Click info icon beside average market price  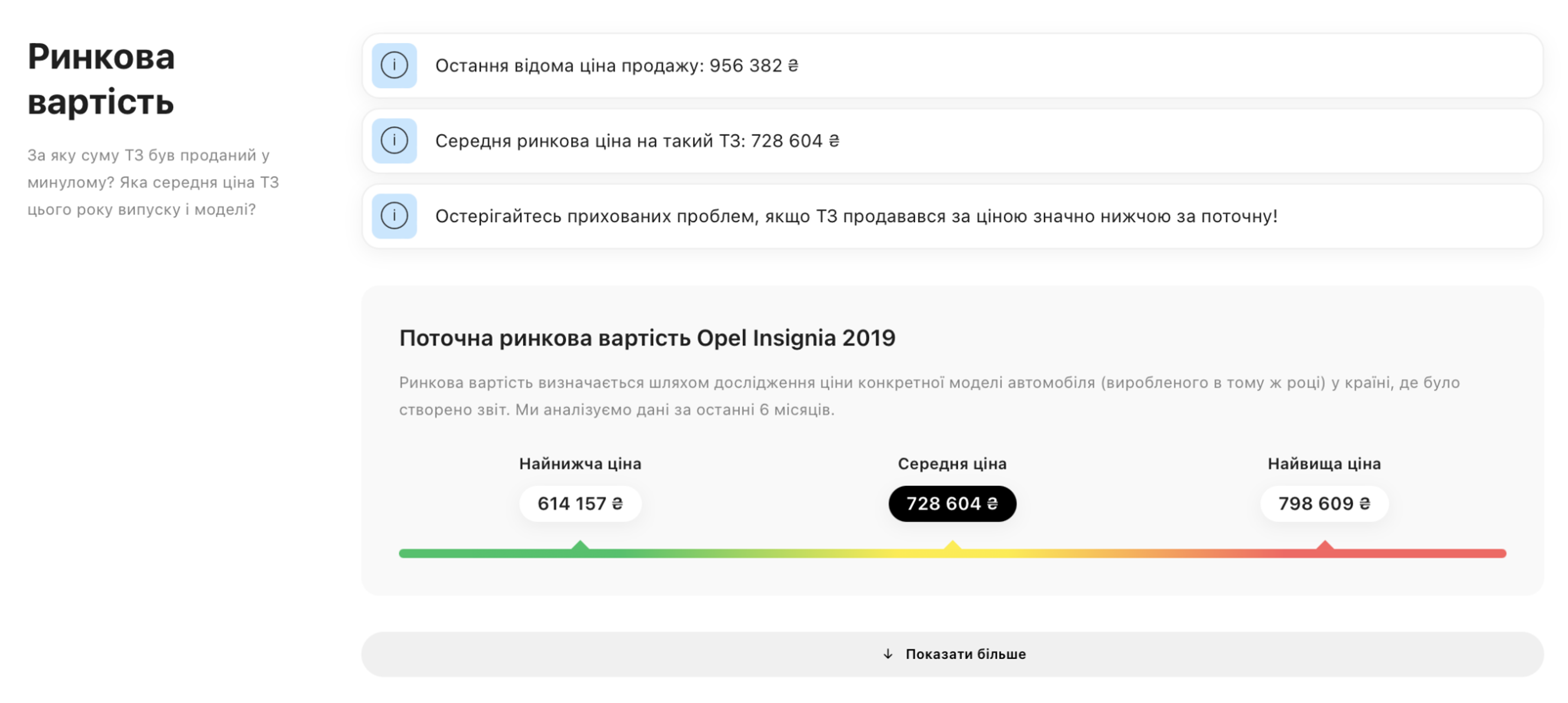click(394, 141)
